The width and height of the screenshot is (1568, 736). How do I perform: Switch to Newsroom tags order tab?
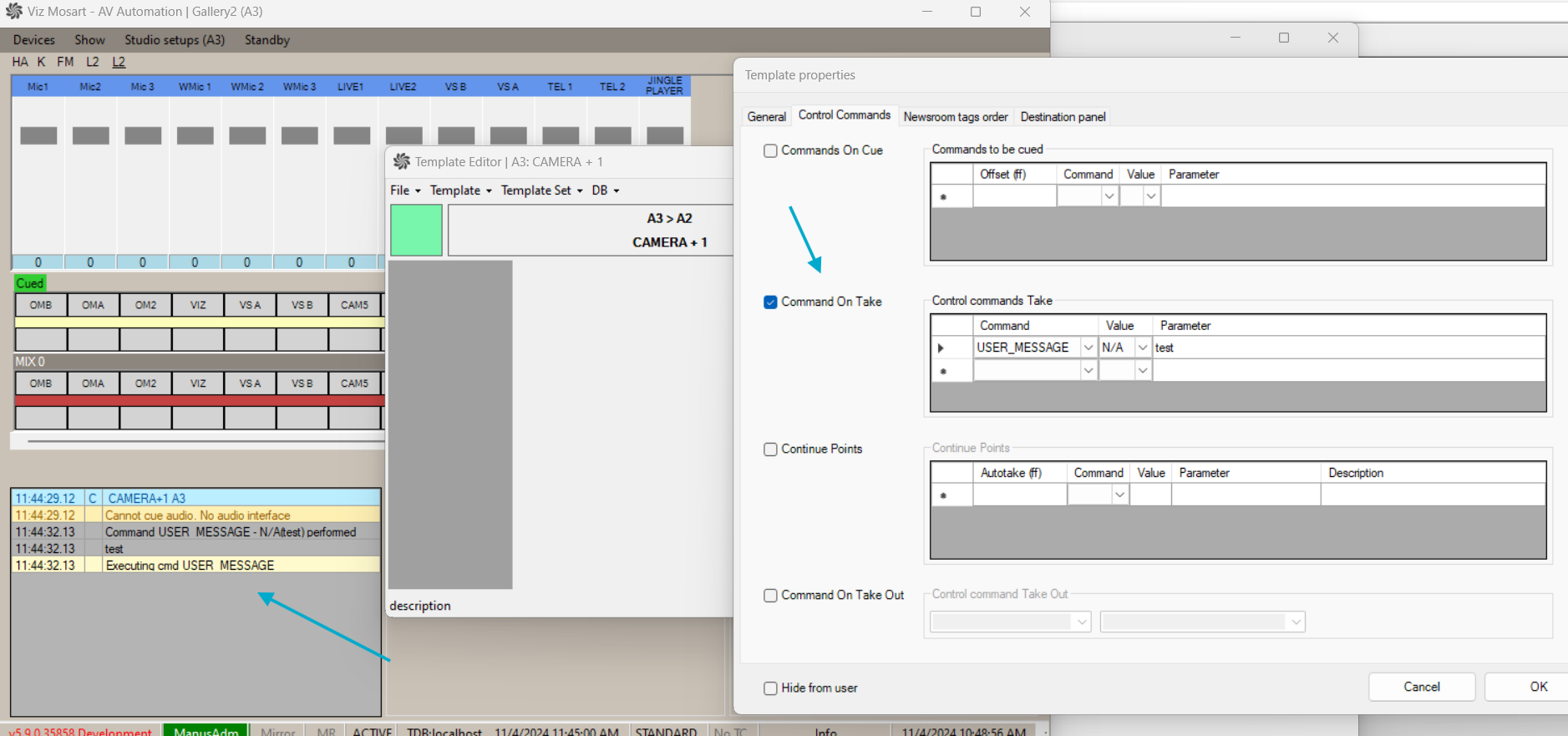click(955, 117)
